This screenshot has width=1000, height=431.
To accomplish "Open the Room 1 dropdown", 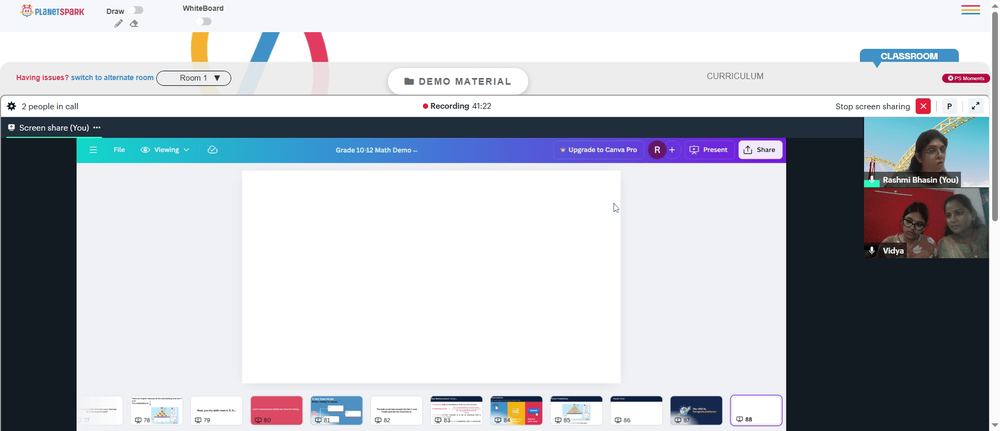I will [x=194, y=78].
